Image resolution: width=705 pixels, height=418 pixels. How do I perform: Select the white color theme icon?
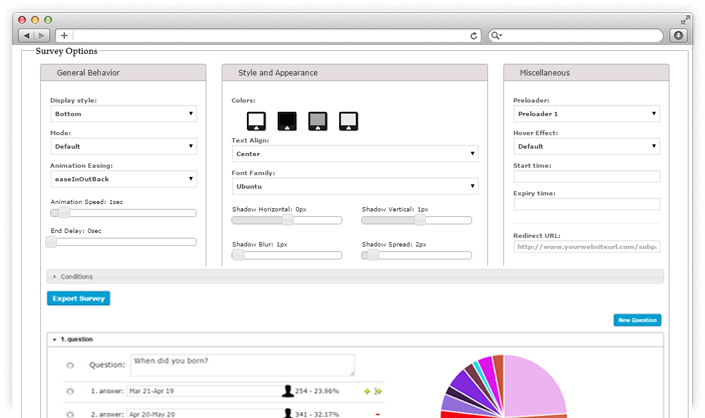(256, 121)
